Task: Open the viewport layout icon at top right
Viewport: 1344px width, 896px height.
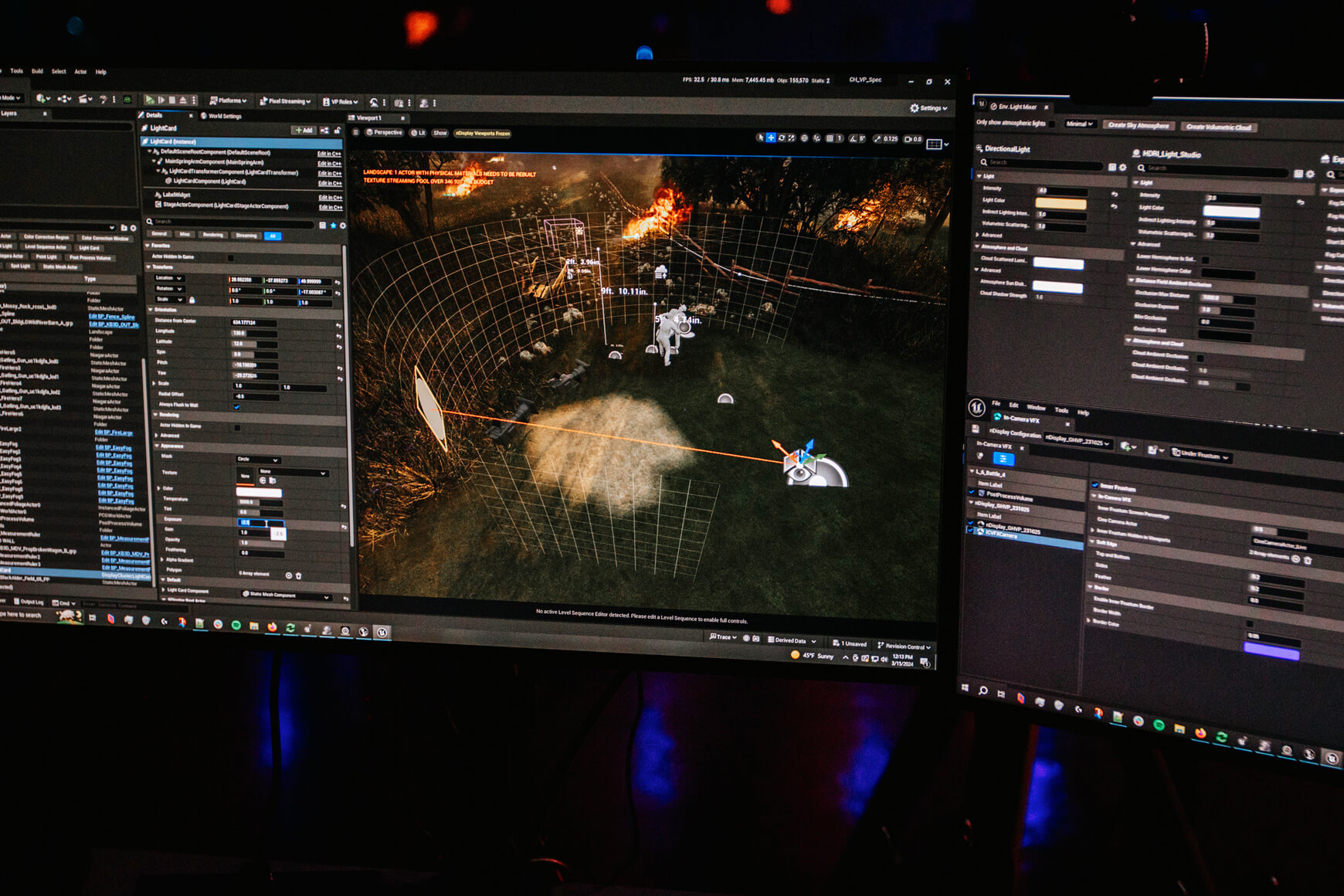Action: [x=934, y=144]
